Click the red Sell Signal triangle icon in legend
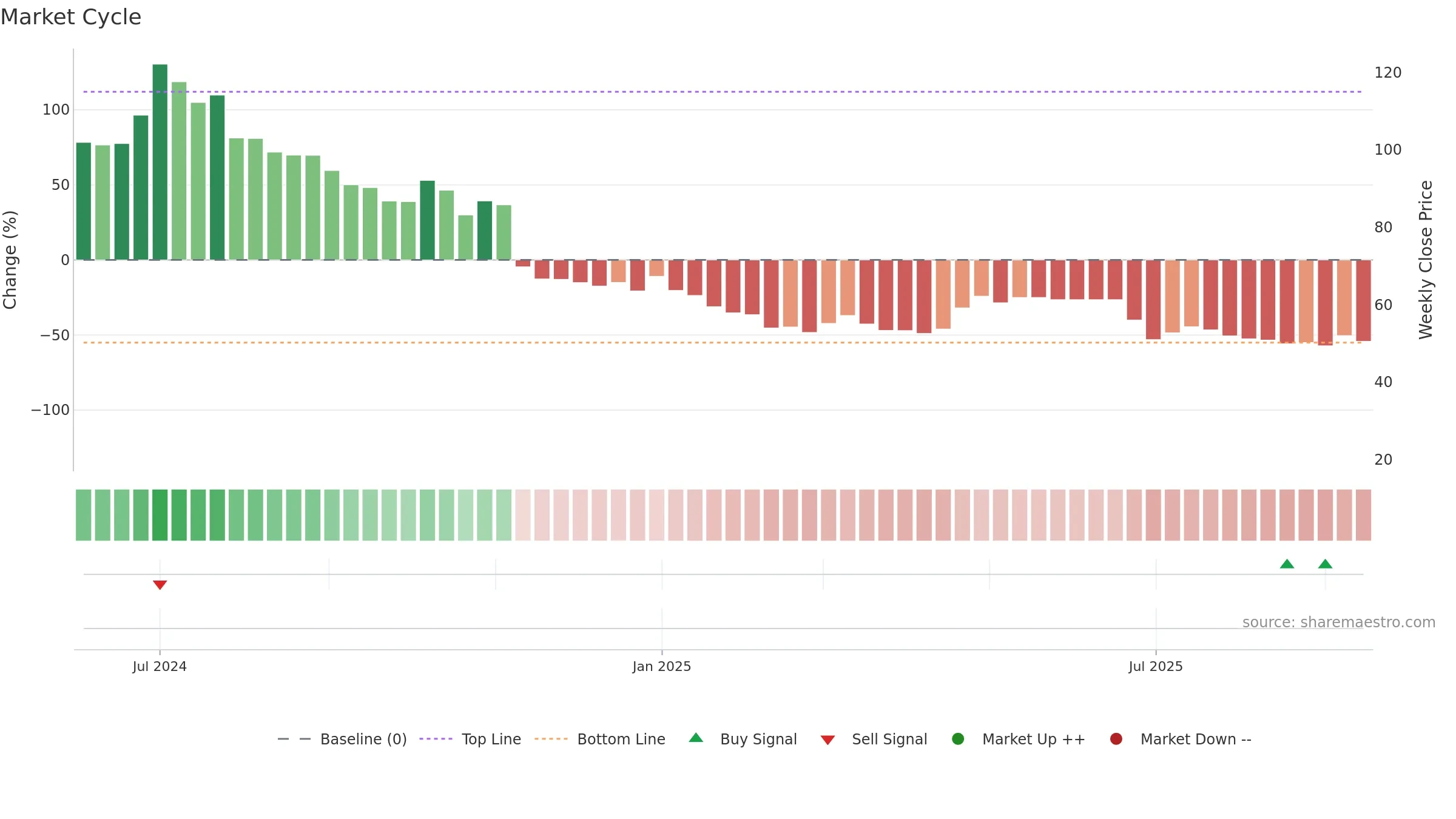This screenshot has height=819, width=1456. [827, 740]
